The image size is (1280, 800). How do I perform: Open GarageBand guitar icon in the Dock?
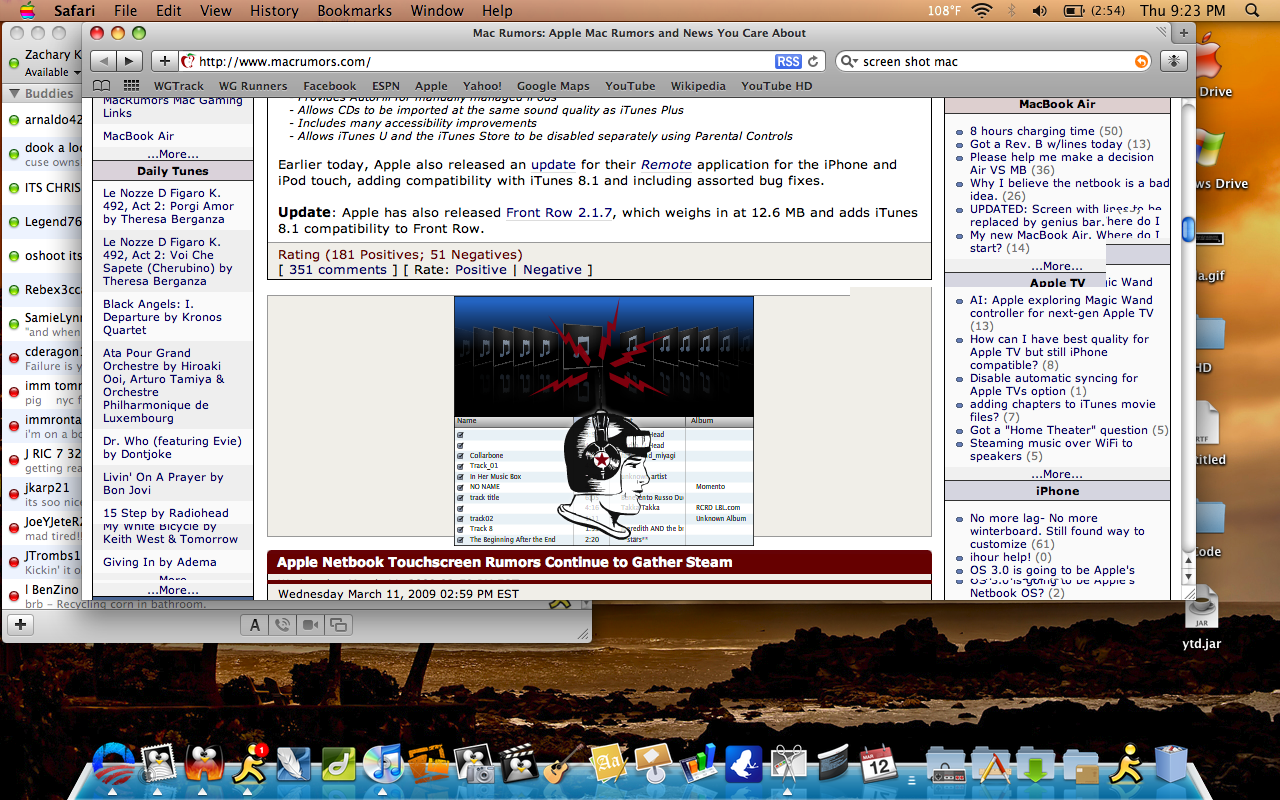563,764
